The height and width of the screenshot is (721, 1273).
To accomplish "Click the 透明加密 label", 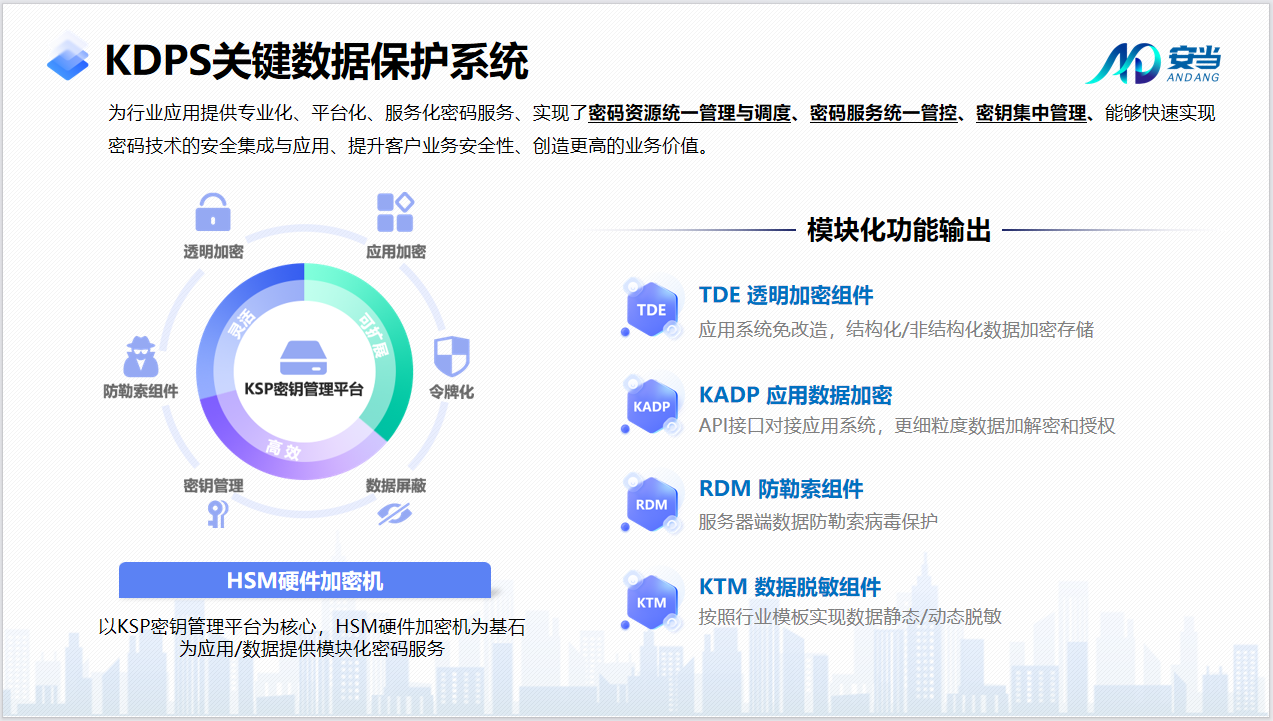I will tap(212, 252).
